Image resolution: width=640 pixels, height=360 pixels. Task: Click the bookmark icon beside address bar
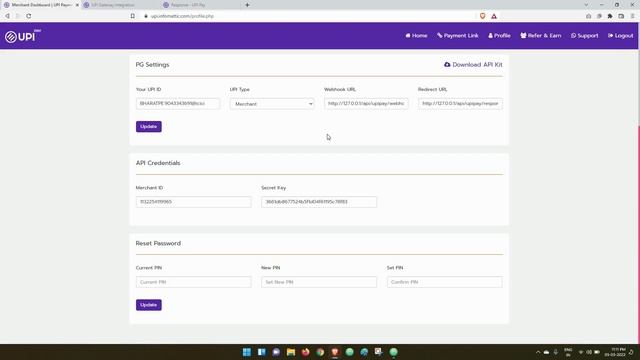(133, 16)
